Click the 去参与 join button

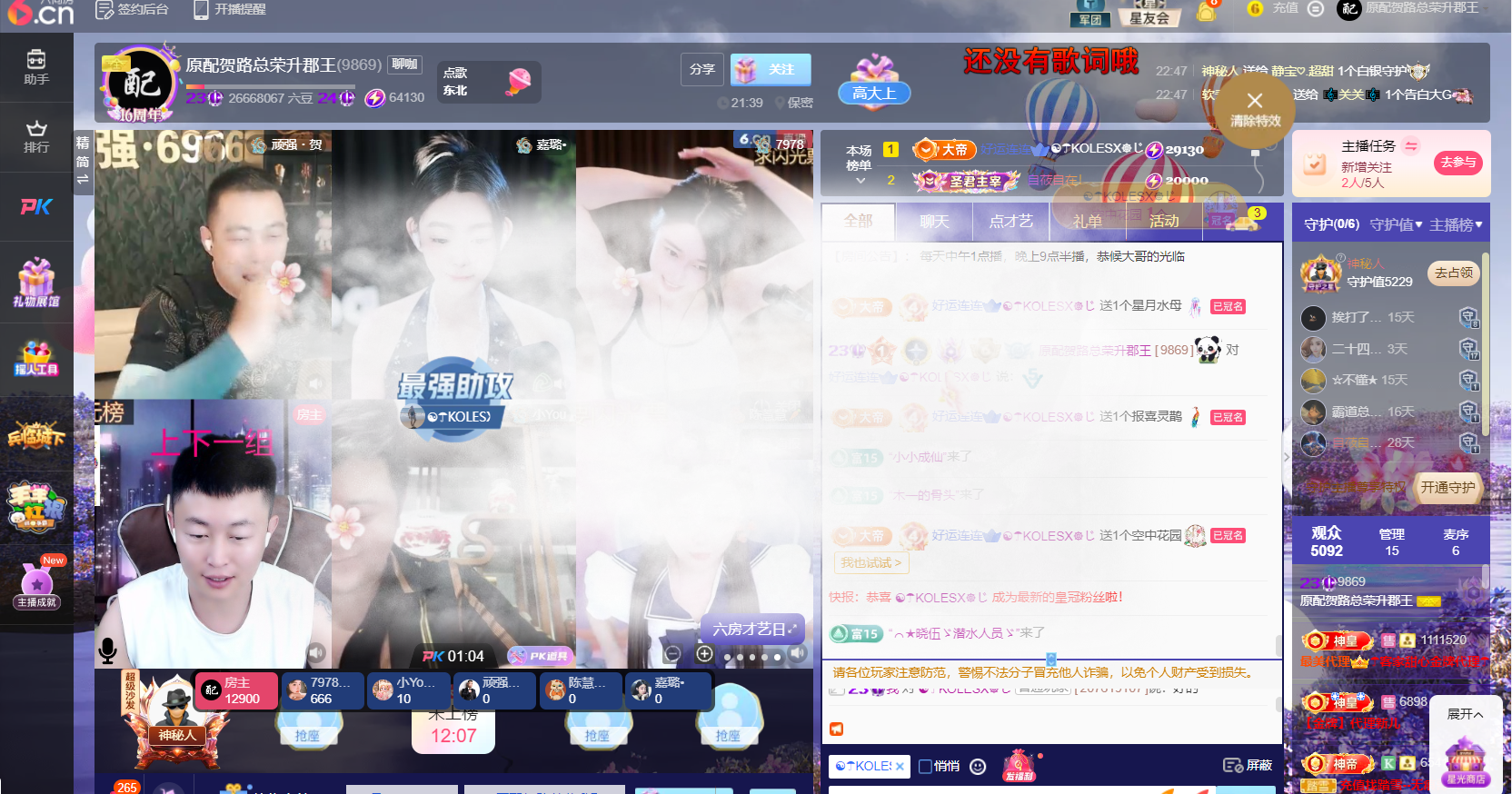pos(1457,162)
